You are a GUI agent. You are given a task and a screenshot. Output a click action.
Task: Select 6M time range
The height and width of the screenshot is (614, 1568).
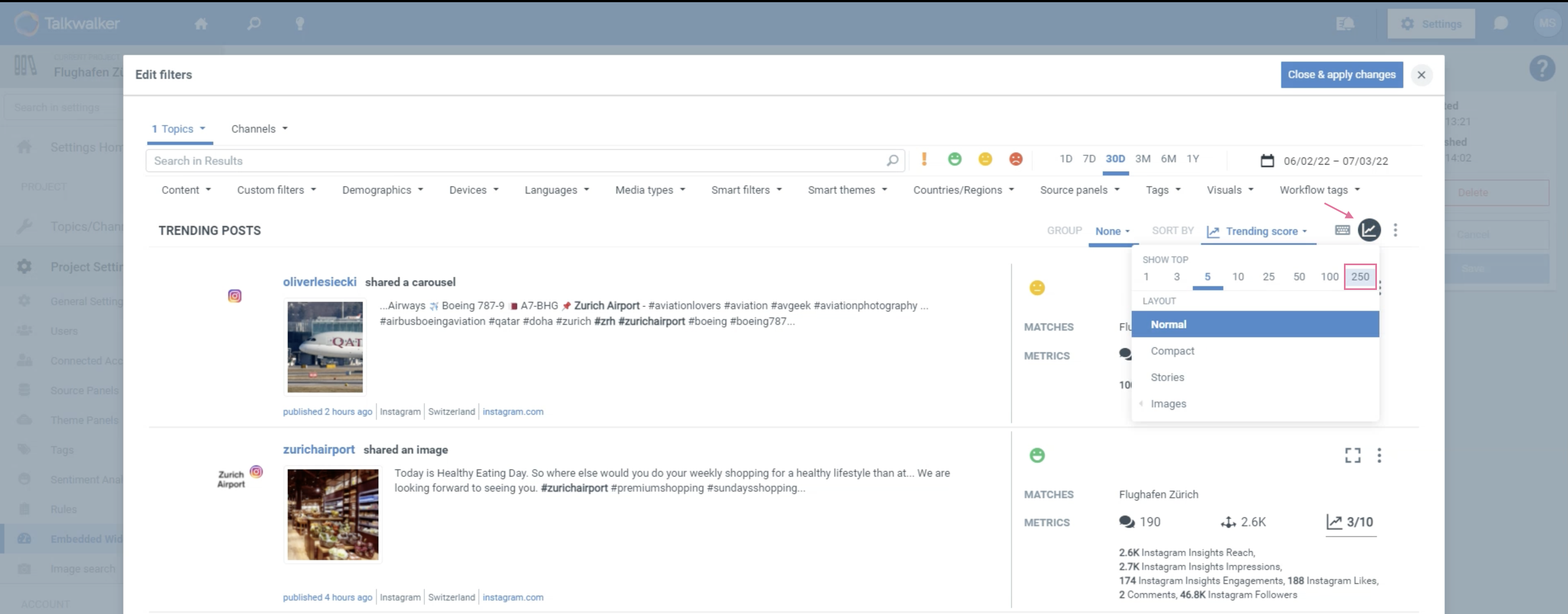[1168, 159]
